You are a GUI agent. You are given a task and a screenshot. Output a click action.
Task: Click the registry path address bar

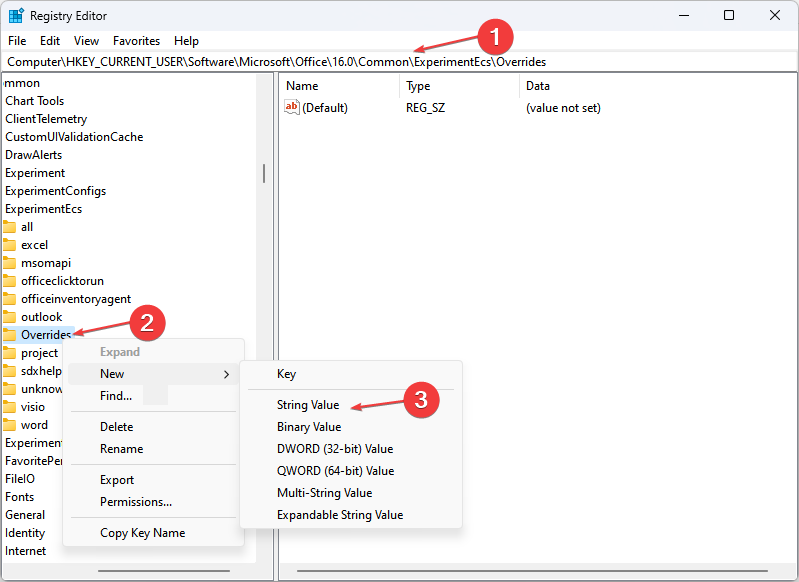pyautogui.click(x=400, y=62)
